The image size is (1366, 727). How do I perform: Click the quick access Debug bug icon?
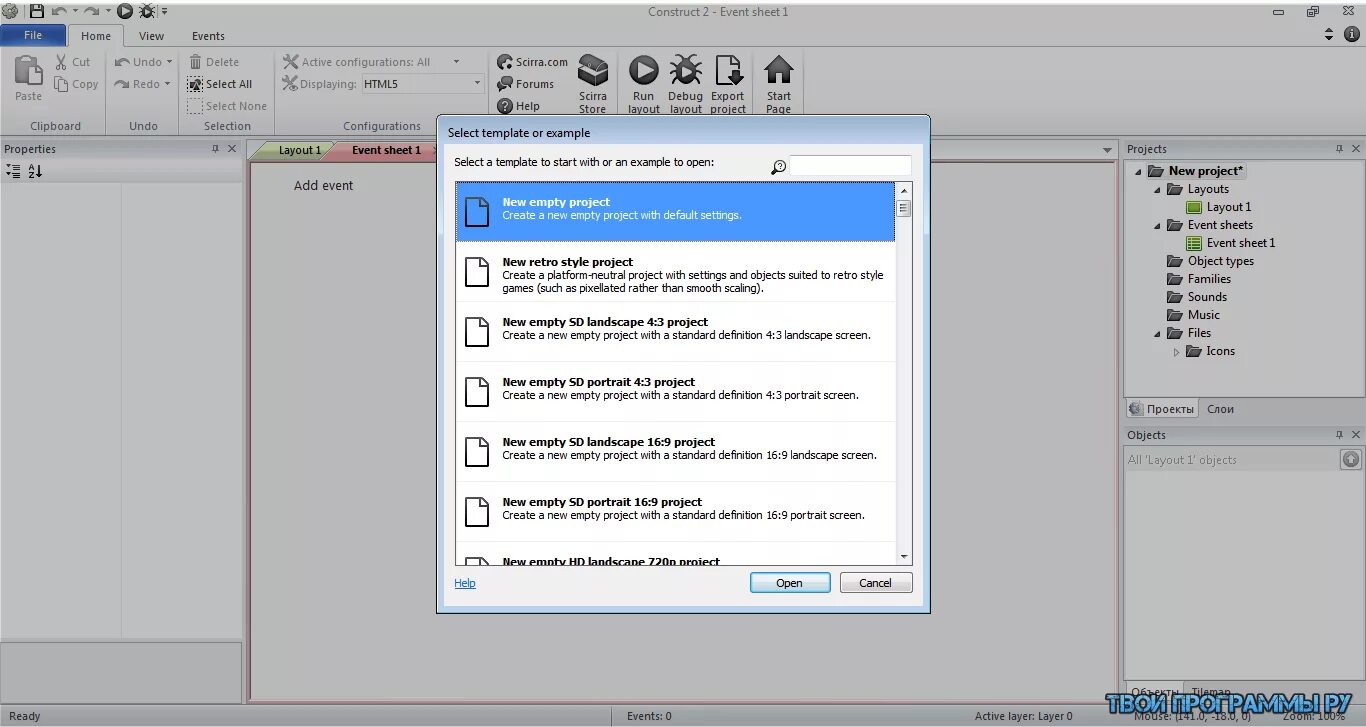[x=147, y=11]
